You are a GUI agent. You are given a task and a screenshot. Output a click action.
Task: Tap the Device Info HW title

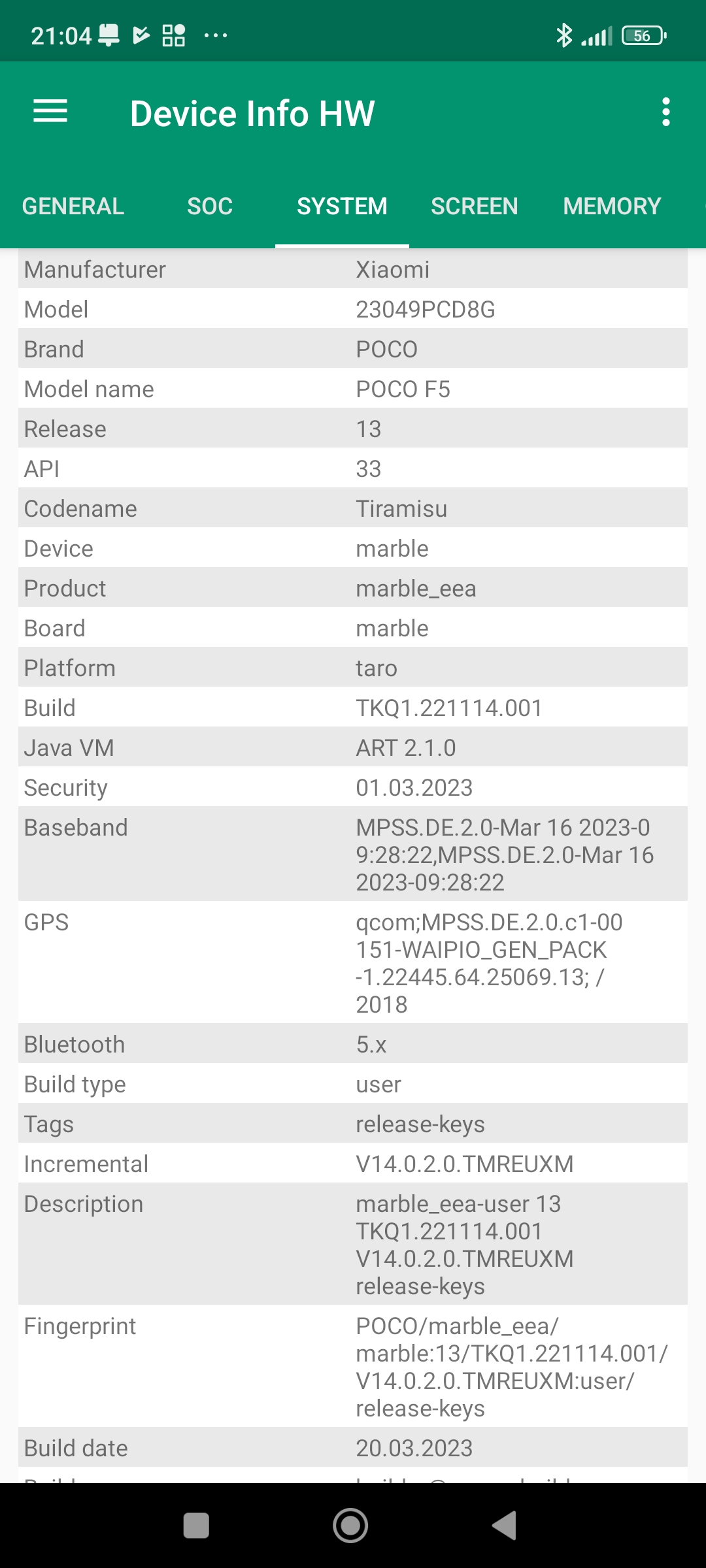pyautogui.click(x=252, y=113)
